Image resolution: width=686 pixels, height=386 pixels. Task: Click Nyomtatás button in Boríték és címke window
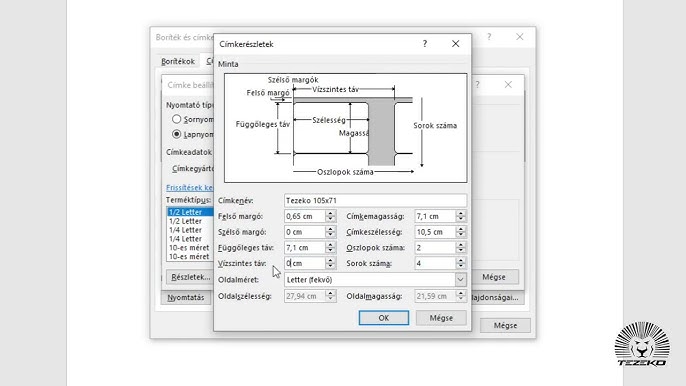(186, 298)
